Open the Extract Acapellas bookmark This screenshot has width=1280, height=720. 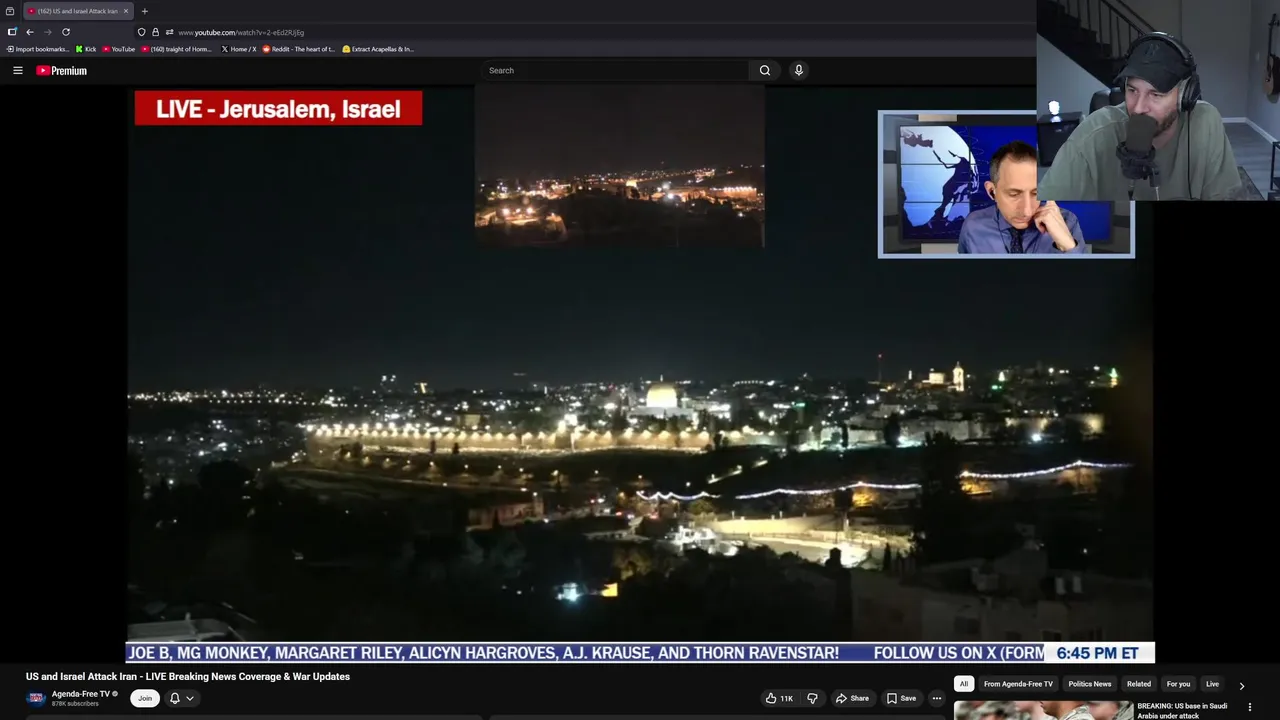(x=378, y=49)
